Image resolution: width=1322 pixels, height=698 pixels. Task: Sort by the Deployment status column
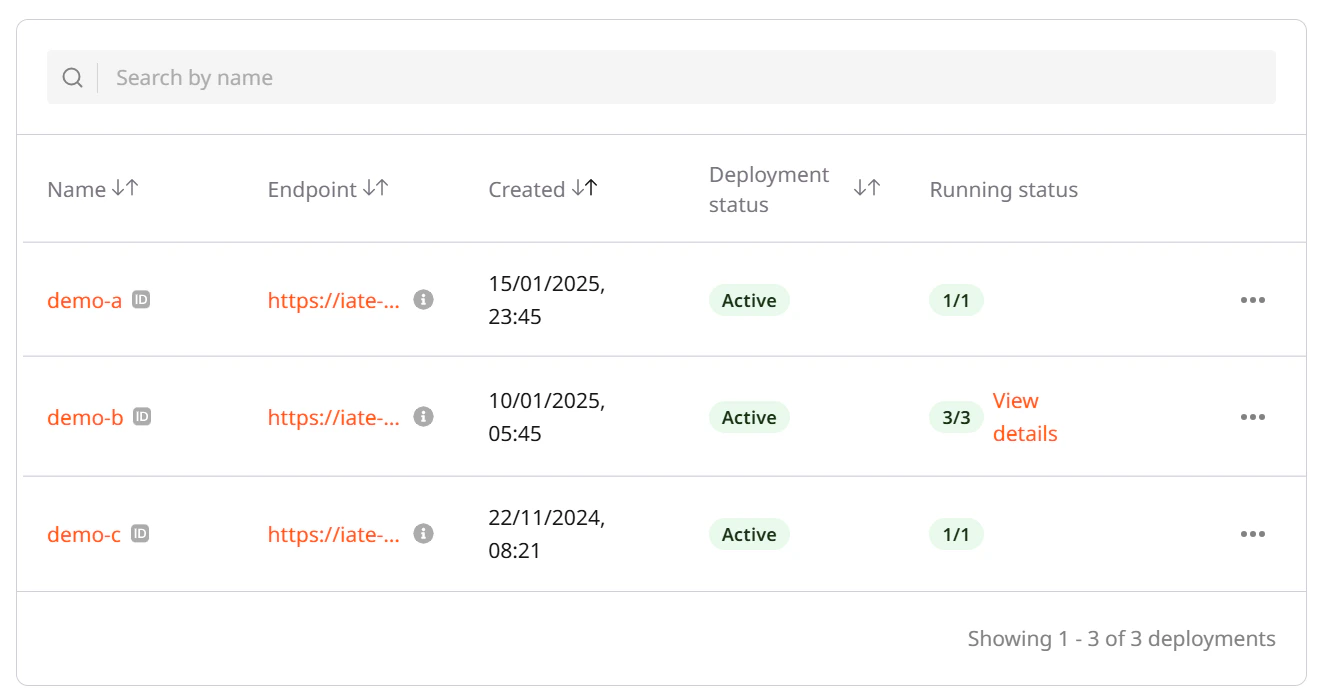(866, 188)
